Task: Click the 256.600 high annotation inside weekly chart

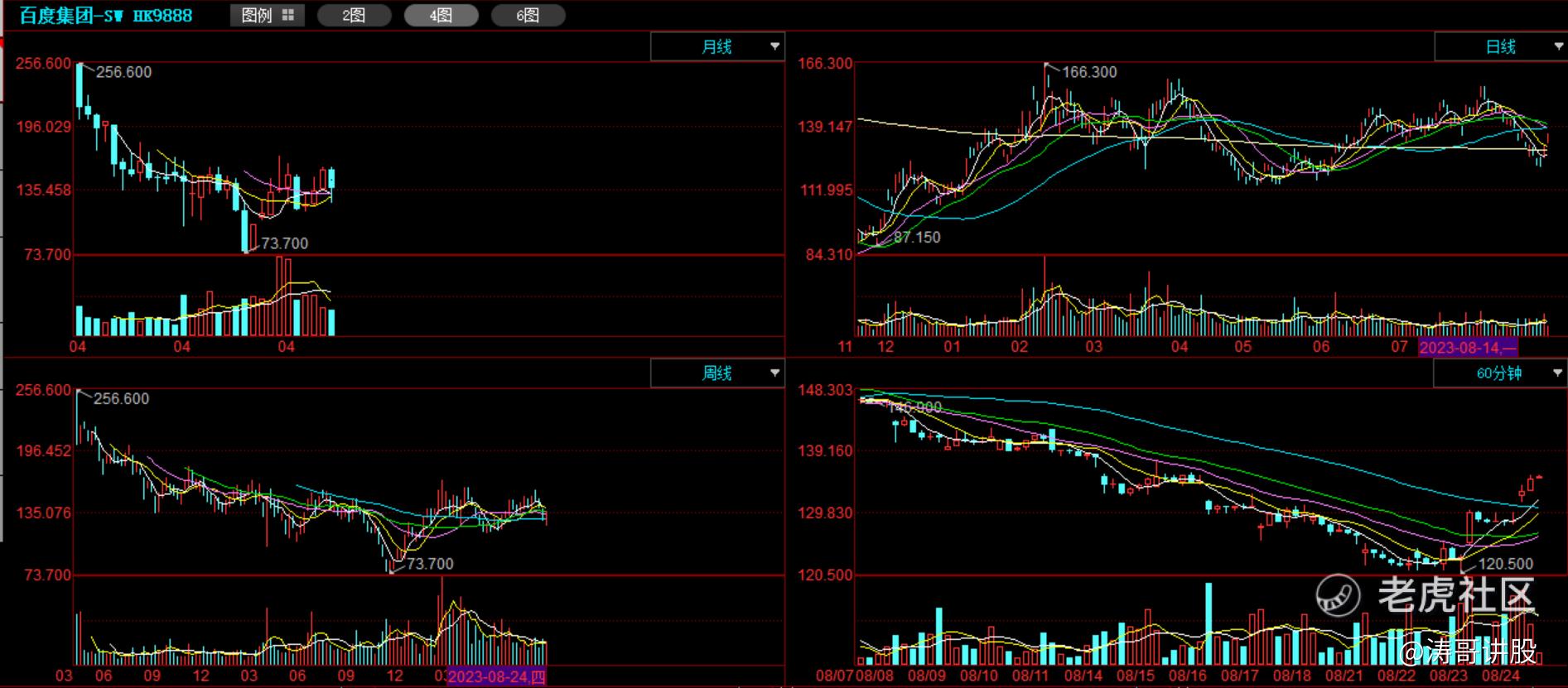Action: pos(121,399)
